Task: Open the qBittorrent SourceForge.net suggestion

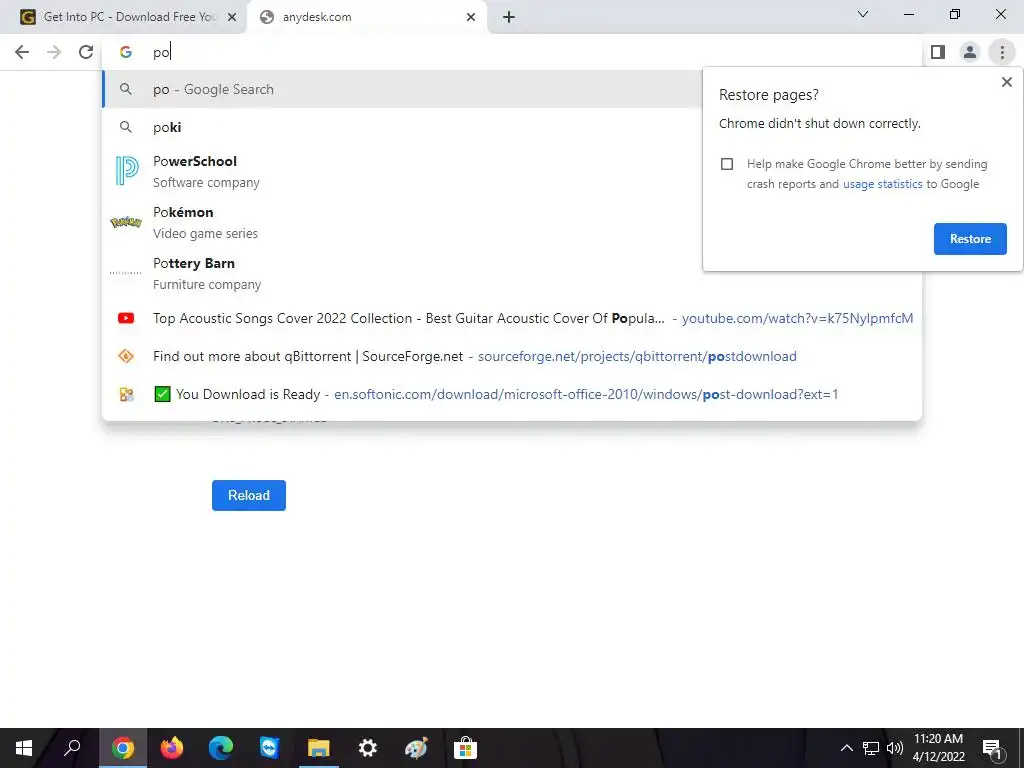Action: point(512,356)
